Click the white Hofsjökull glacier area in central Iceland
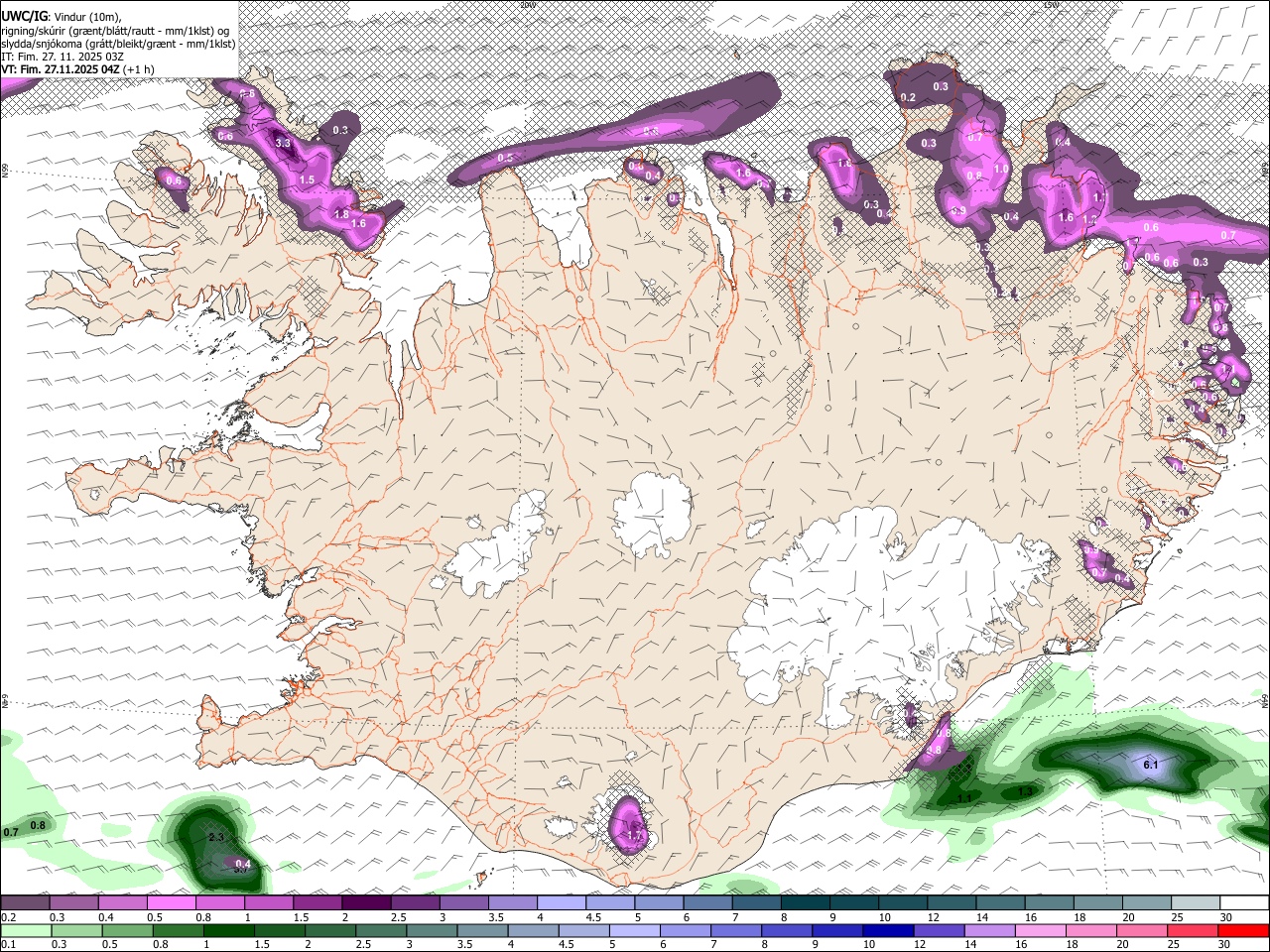 tap(652, 513)
